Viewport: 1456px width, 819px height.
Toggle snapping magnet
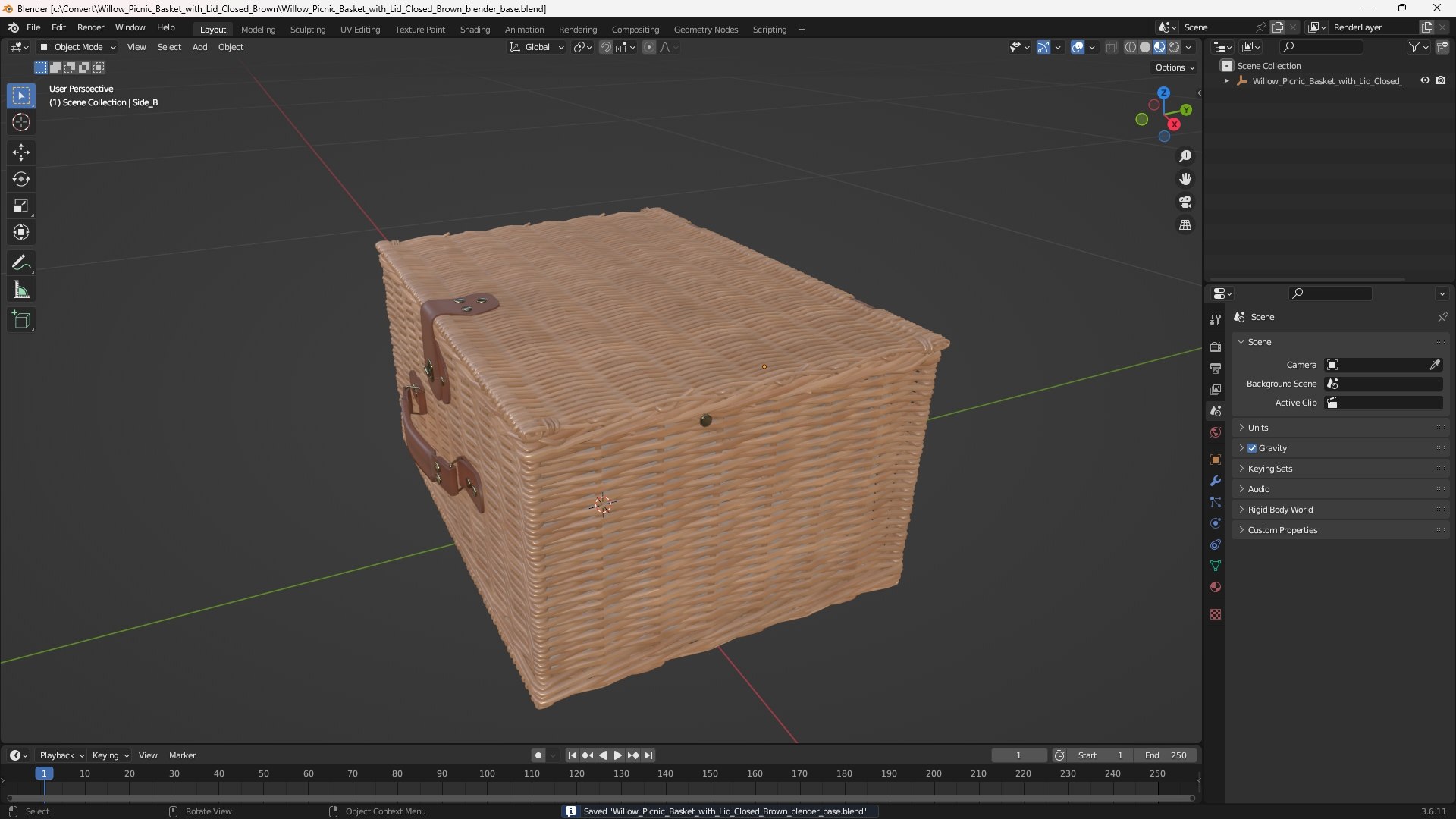tap(606, 47)
